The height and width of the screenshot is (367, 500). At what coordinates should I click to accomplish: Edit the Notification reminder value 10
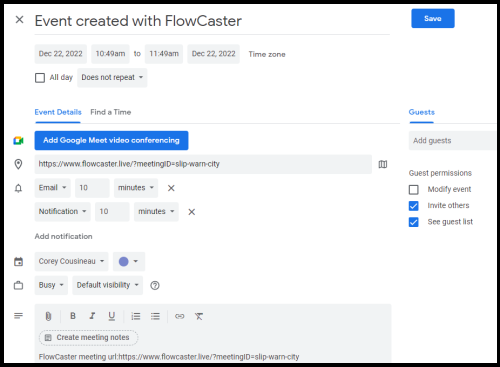(x=112, y=212)
